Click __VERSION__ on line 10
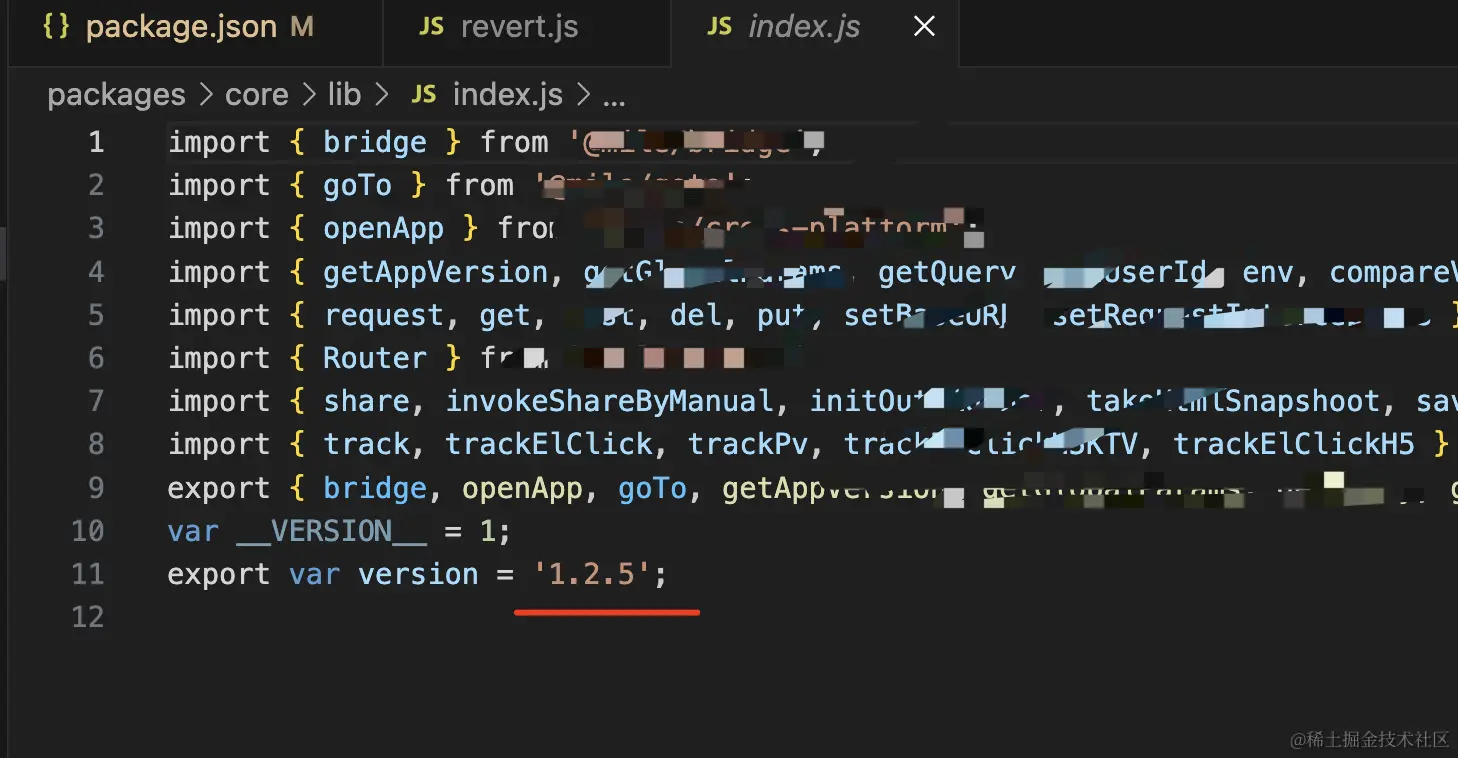Image resolution: width=1458 pixels, height=758 pixels. click(332, 530)
